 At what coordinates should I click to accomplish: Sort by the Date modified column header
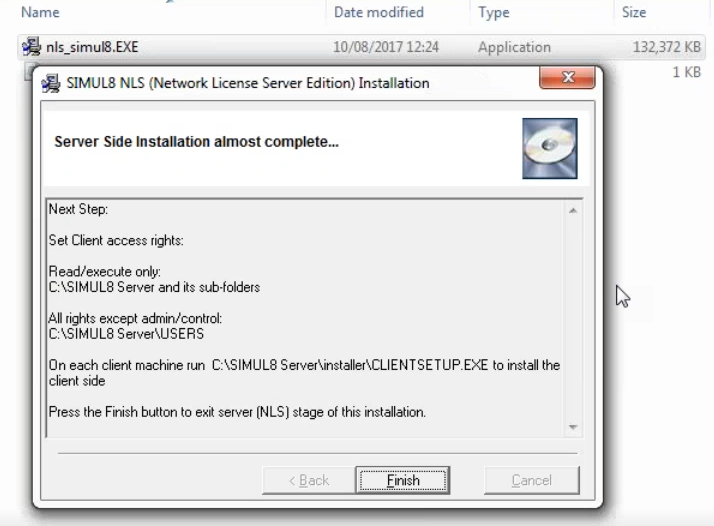pos(379,13)
